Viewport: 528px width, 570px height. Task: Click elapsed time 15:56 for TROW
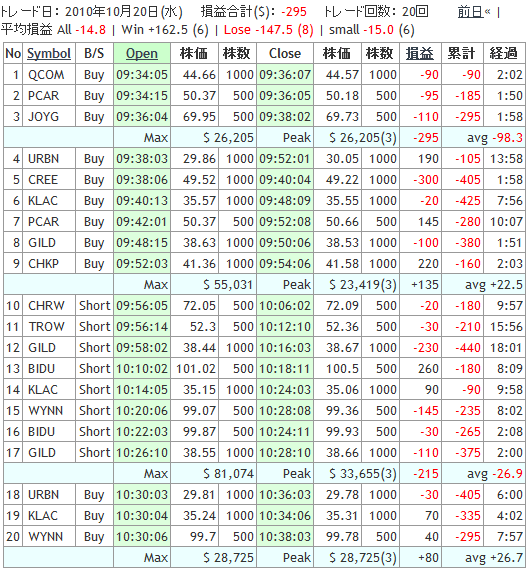pos(506,327)
